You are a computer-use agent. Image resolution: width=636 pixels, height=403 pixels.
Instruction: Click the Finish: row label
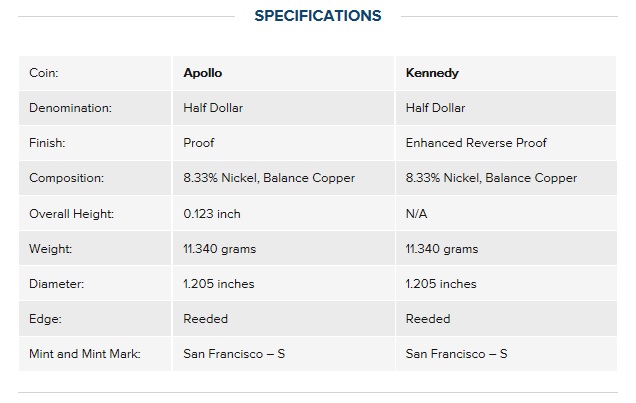47,143
